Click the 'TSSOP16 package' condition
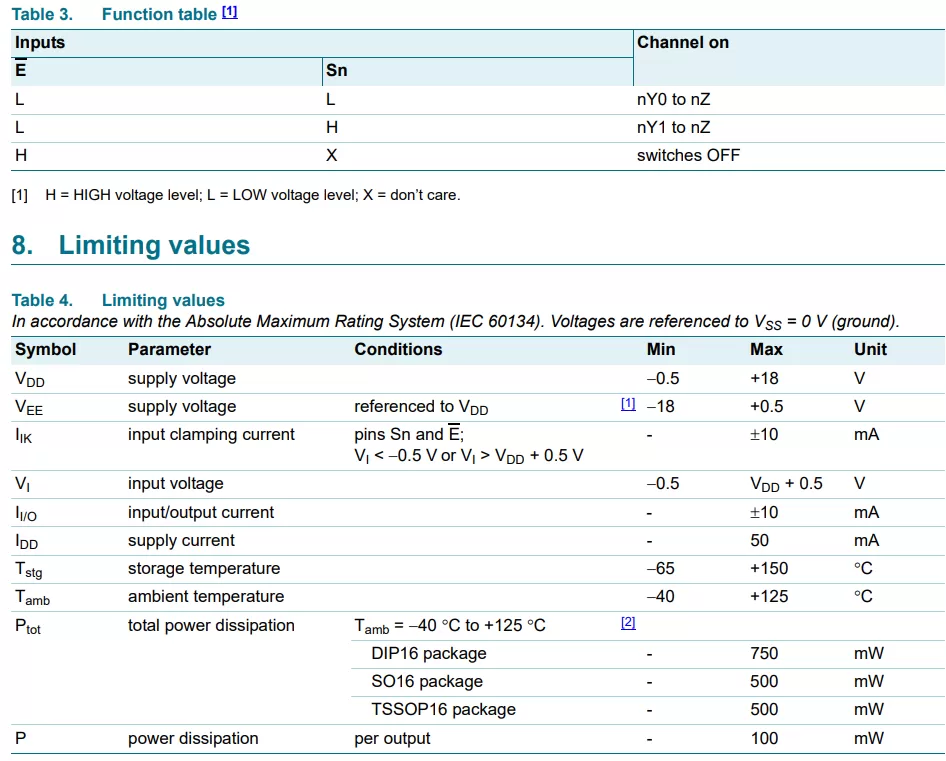Viewport: 946px width, 761px height. point(443,710)
